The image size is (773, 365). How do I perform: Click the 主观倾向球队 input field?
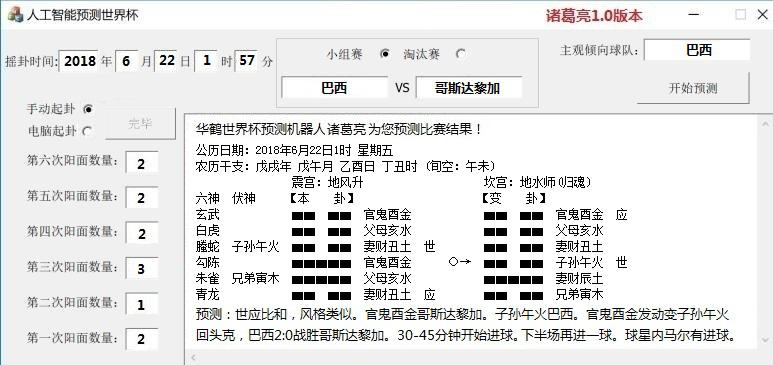pyautogui.click(x=698, y=50)
